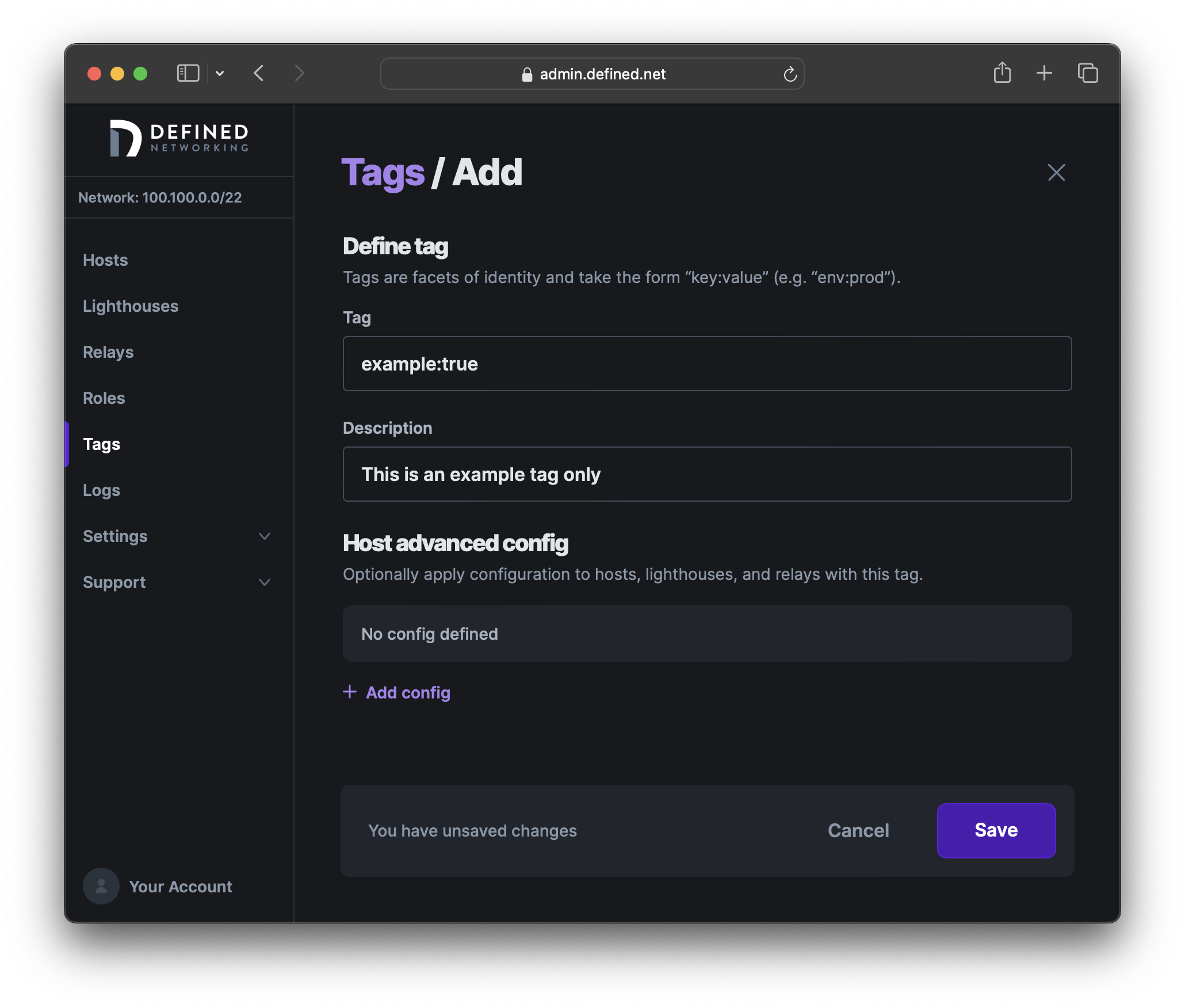Click the plus icon beside Add config
This screenshot has height=1008, width=1185.
coord(350,692)
